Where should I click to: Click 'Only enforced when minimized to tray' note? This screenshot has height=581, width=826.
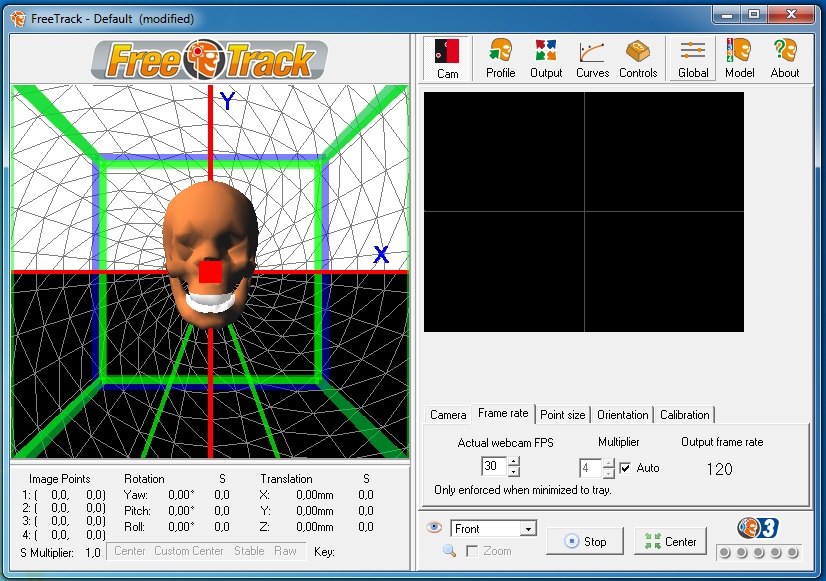pos(523,490)
